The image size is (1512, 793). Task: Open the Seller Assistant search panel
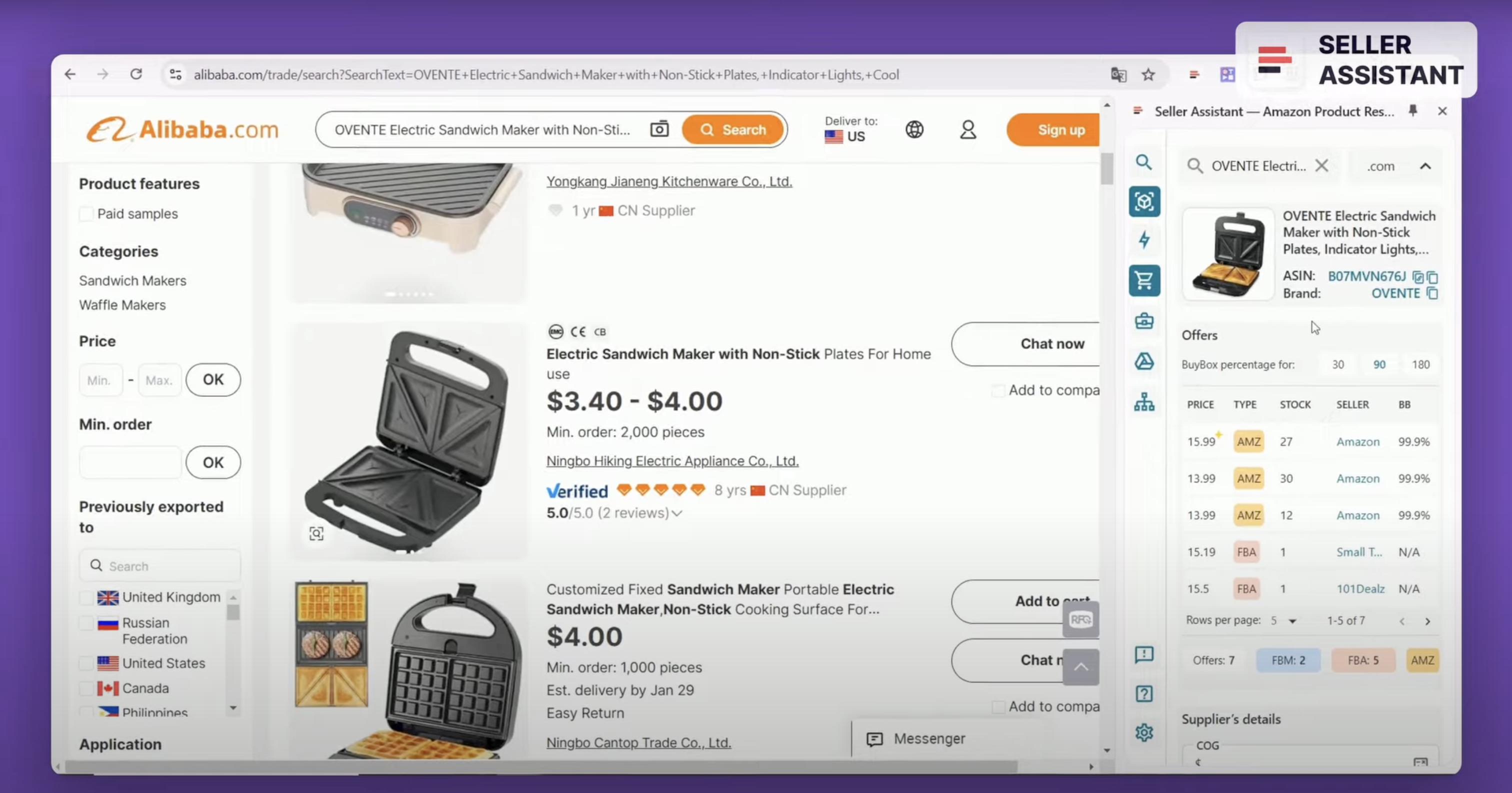tap(1144, 162)
